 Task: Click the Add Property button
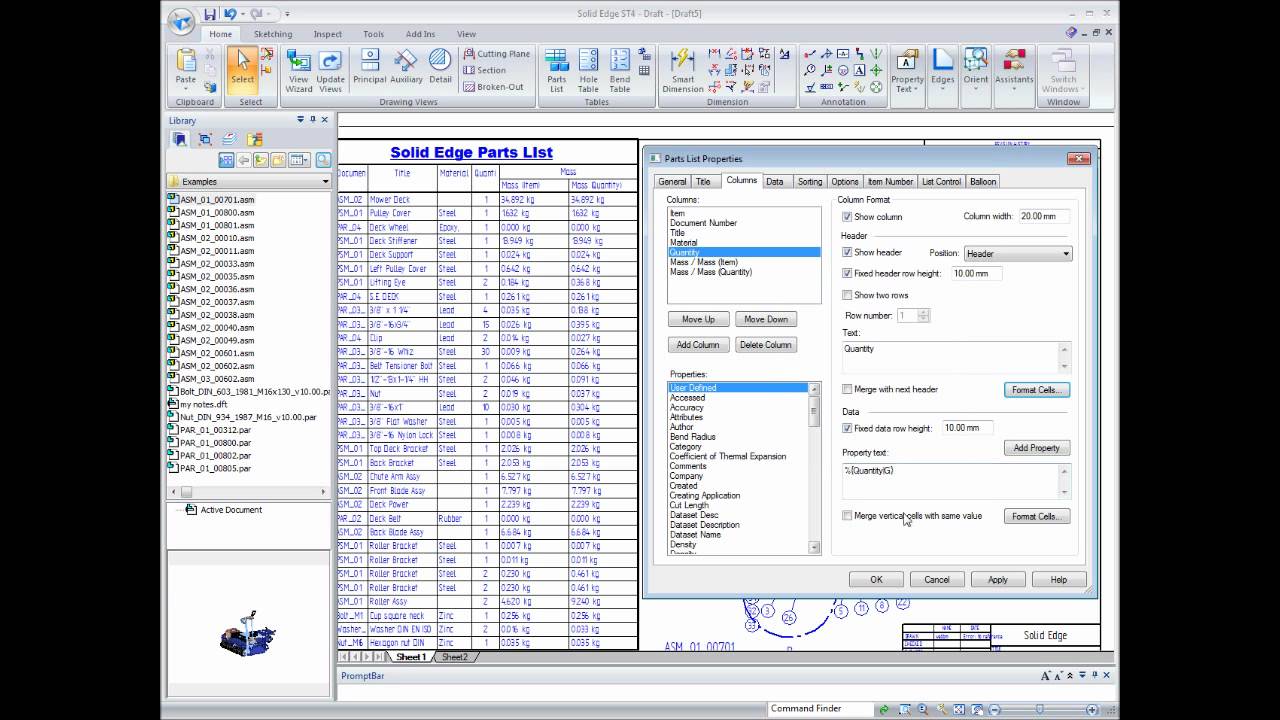(x=1037, y=448)
